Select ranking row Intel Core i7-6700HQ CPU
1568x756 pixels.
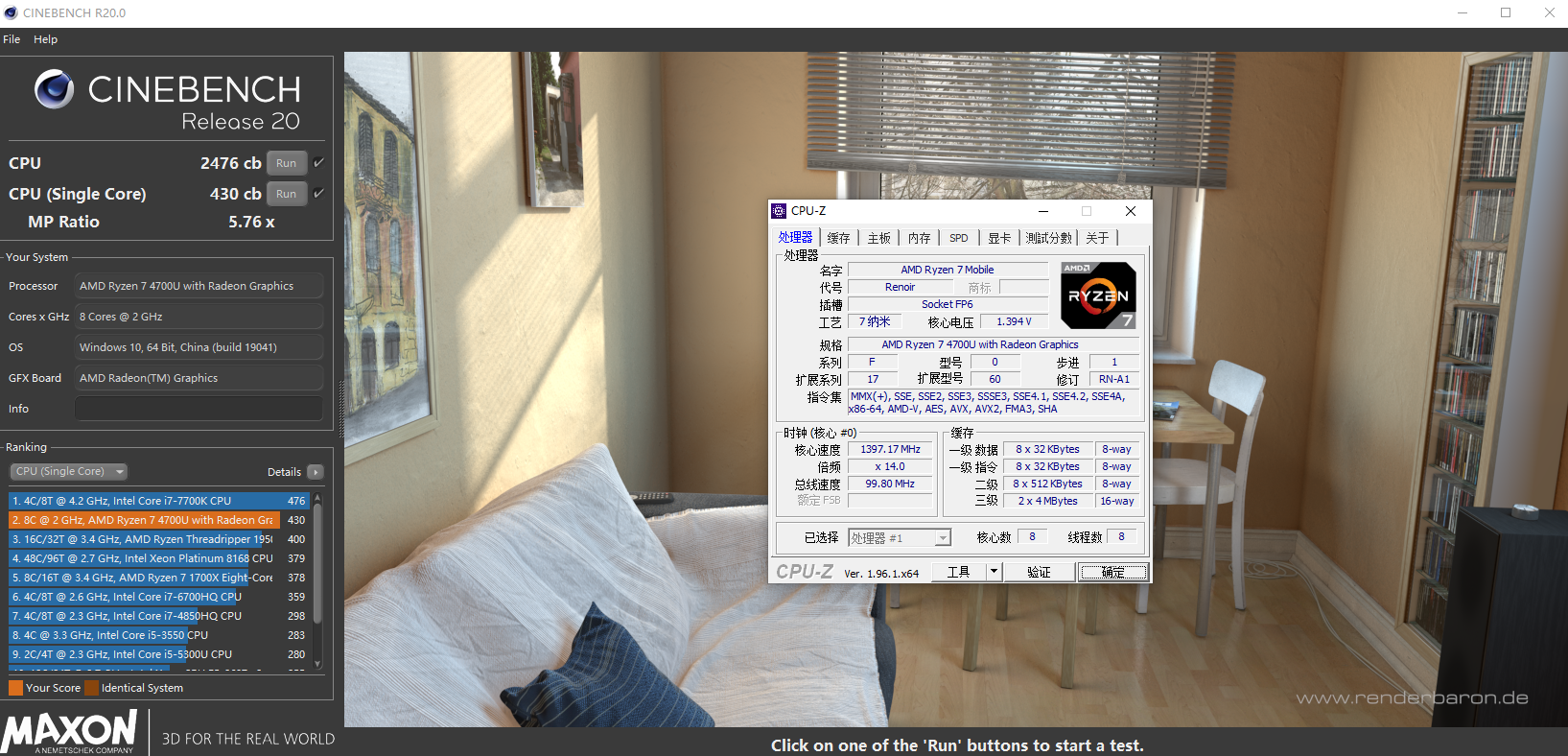tap(159, 597)
